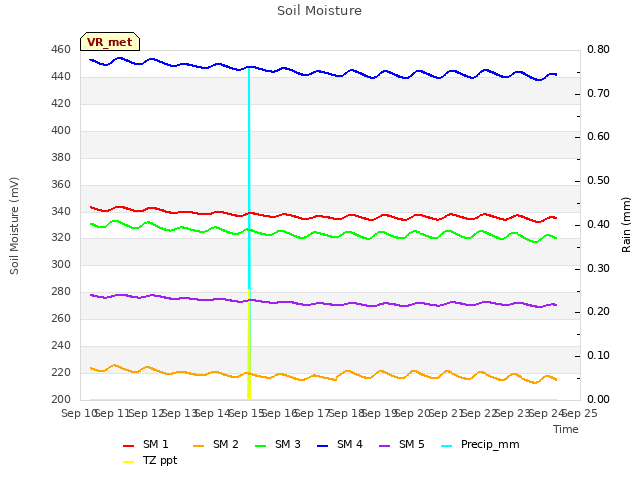Click the 0.50 tick on rain axis
640x480 pixels.
598,180
